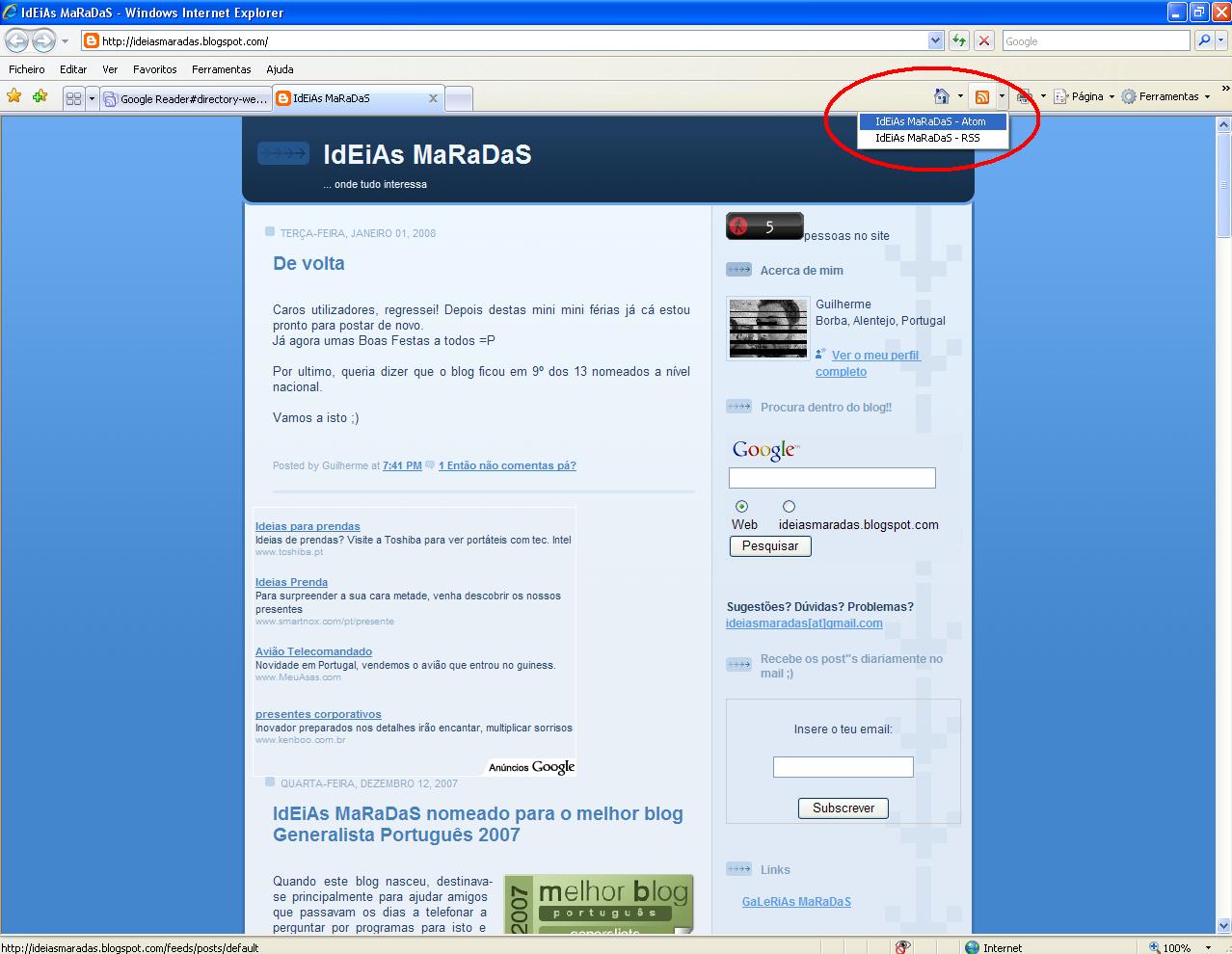Open the Página command bar menu
This screenshot has width=1232, height=954.
click(x=1085, y=96)
